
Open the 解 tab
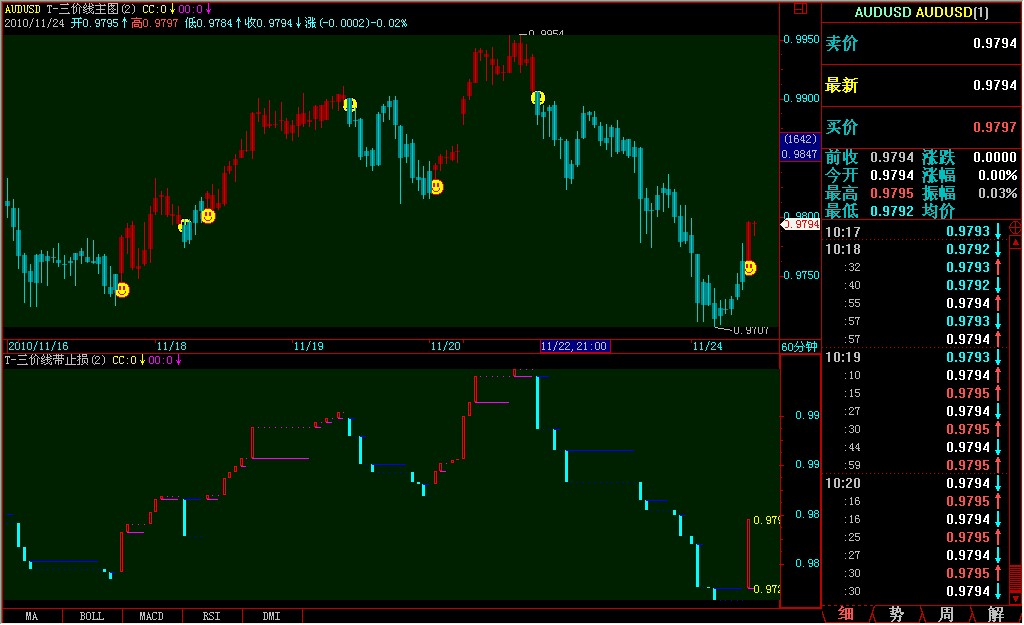[x=995, y=615]
